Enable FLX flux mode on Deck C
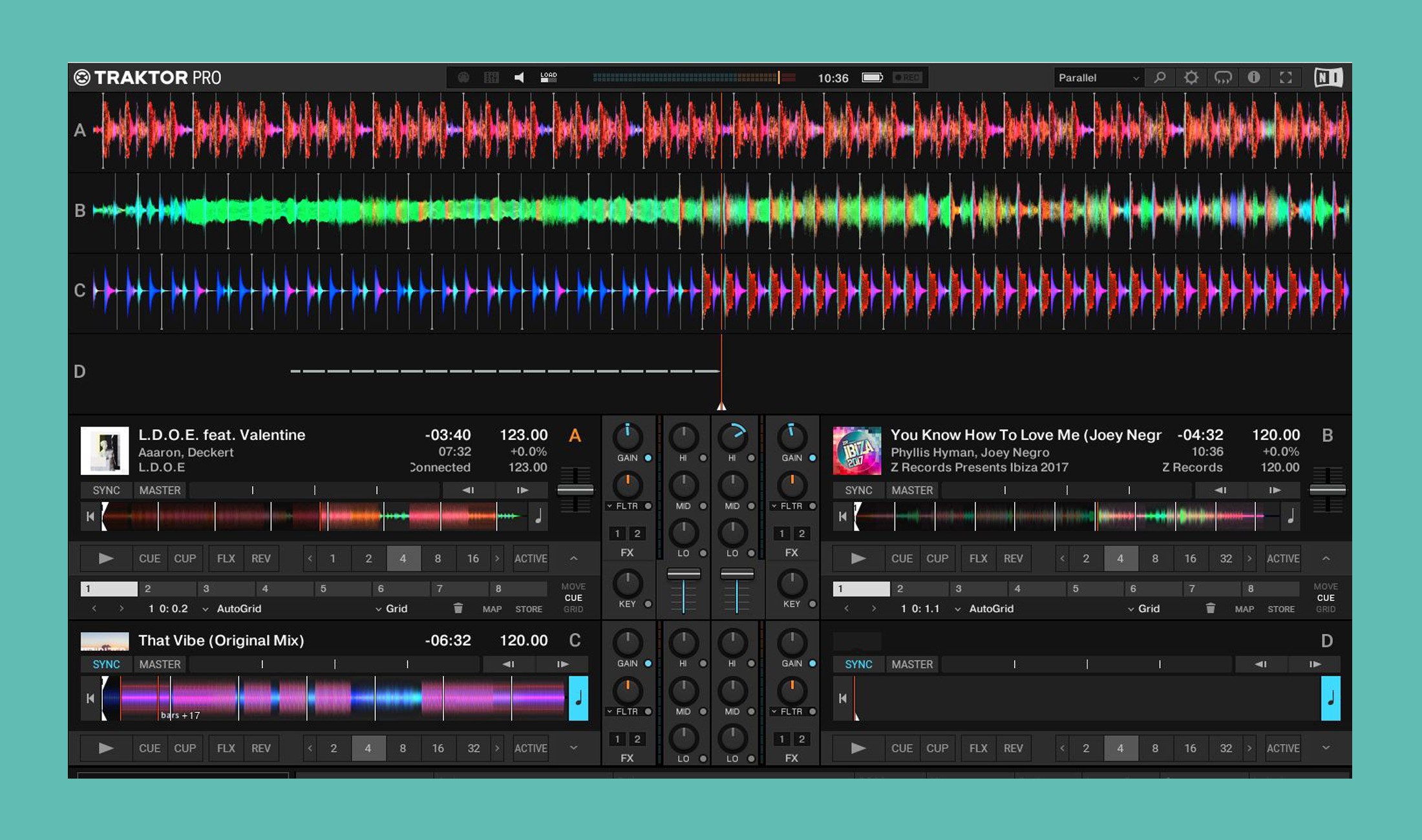 [x=226, y=748]
